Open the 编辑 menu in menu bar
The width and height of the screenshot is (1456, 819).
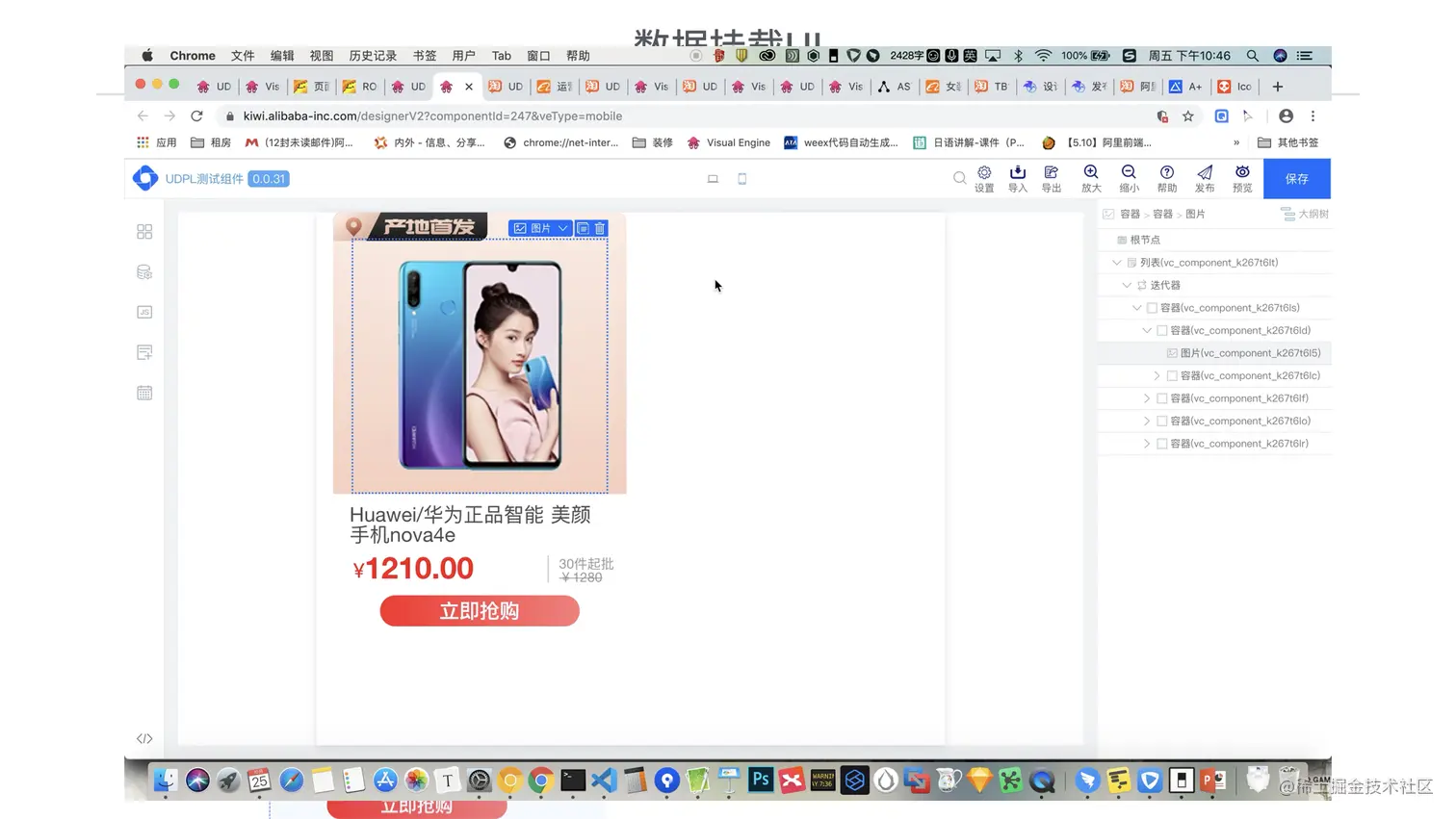pos(282,56)
